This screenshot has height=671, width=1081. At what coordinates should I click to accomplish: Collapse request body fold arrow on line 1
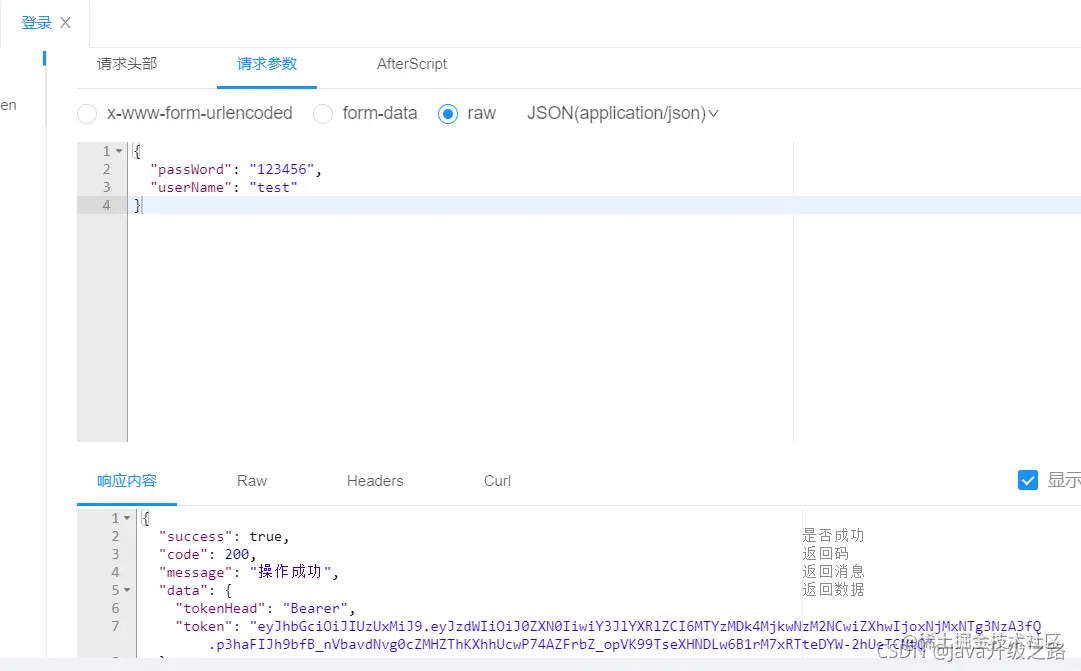119,151
